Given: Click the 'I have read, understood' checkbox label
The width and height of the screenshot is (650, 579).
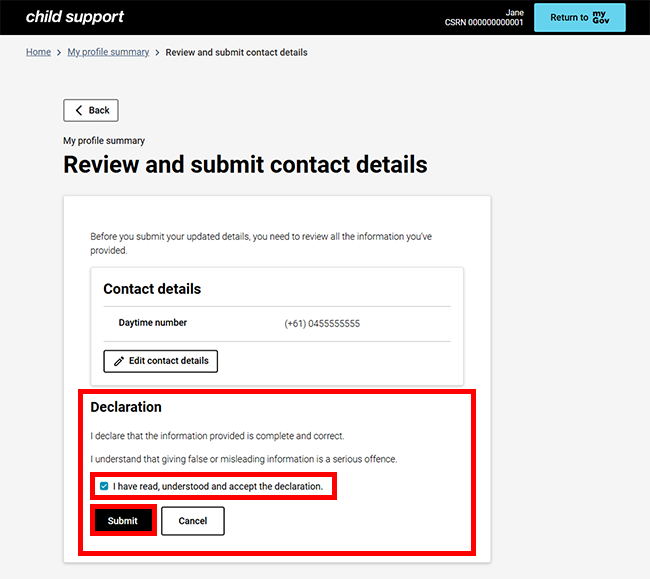Looking at the screenshot, I should (217, 487).
